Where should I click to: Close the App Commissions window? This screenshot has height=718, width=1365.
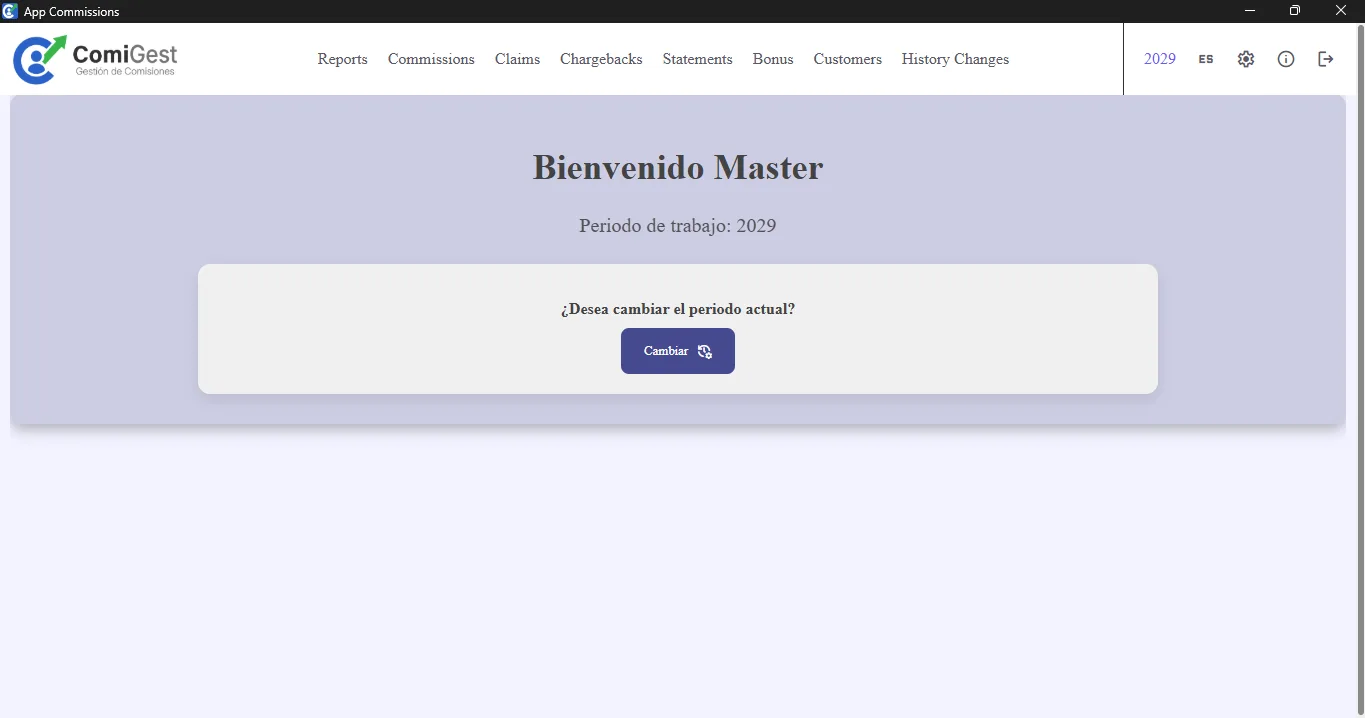(x=1341, y=11)
